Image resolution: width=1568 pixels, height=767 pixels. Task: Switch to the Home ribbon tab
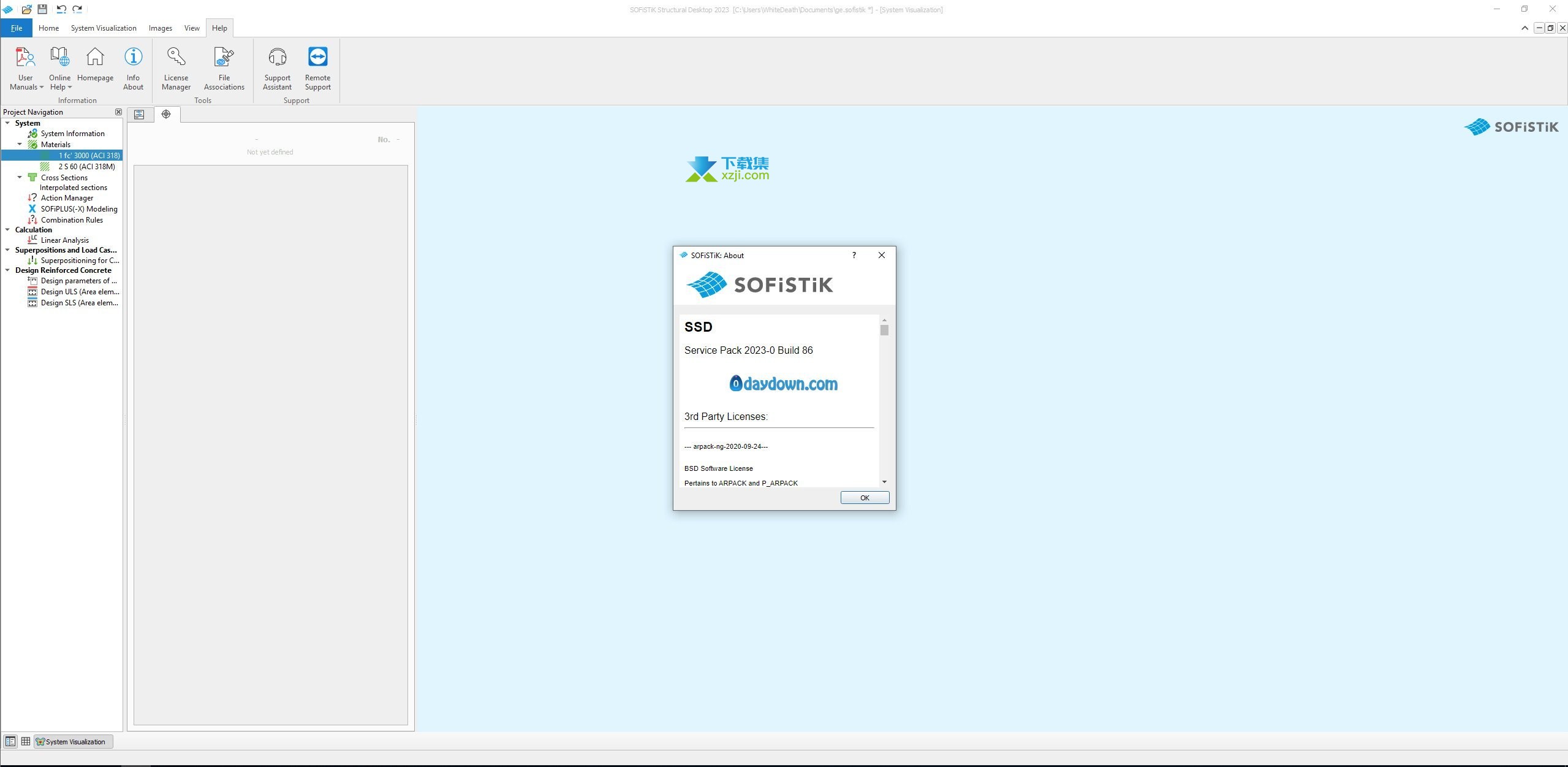point(48,28)
